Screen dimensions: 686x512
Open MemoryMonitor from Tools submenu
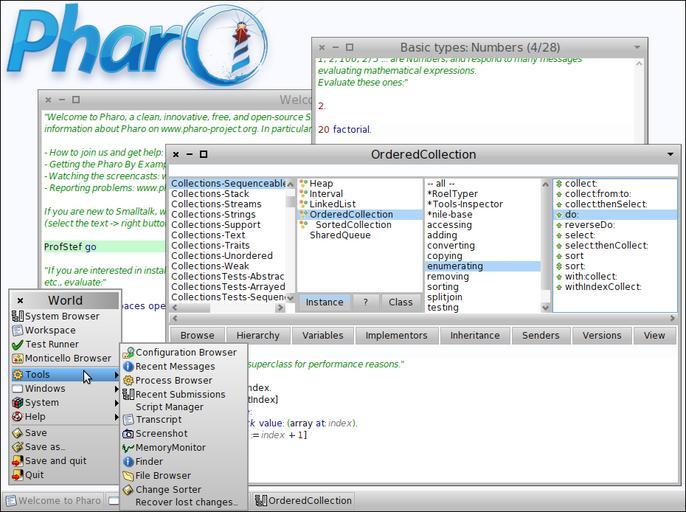(170, 448)
